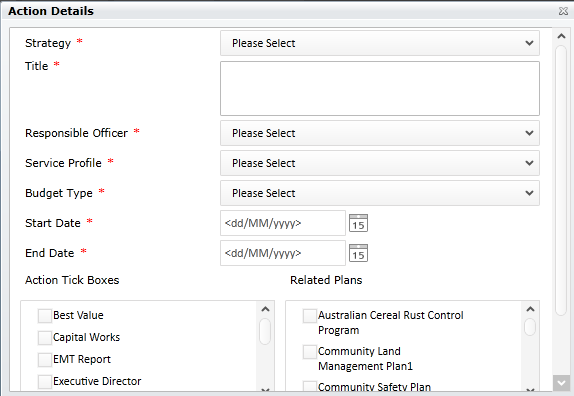Click Action Tick Boxes list up arrow
Screen dimensions: 574x396
tap(265, 309)
